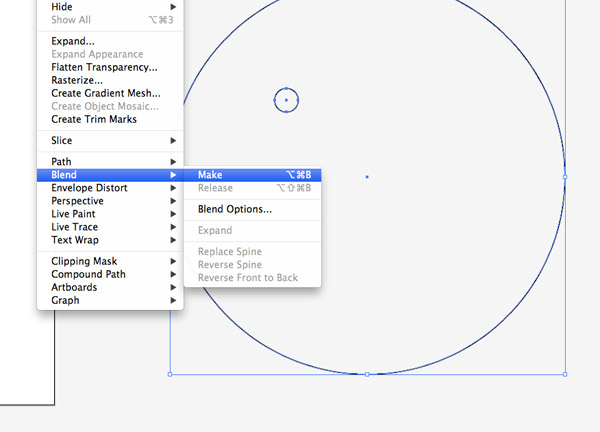600x432 pixels.
Task: Click Expand... above Expand Appearance
Action: pyautogui.click(x=73, y=42)
